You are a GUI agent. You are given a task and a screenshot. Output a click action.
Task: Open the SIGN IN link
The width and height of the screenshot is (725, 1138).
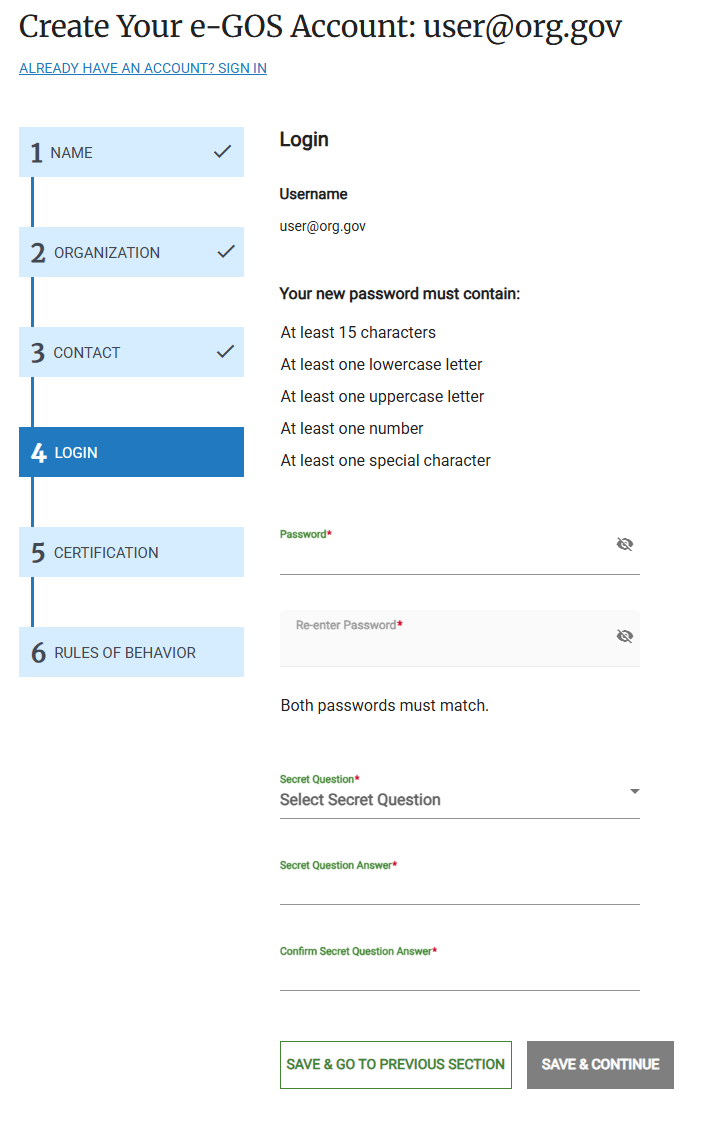pos(142,68)
